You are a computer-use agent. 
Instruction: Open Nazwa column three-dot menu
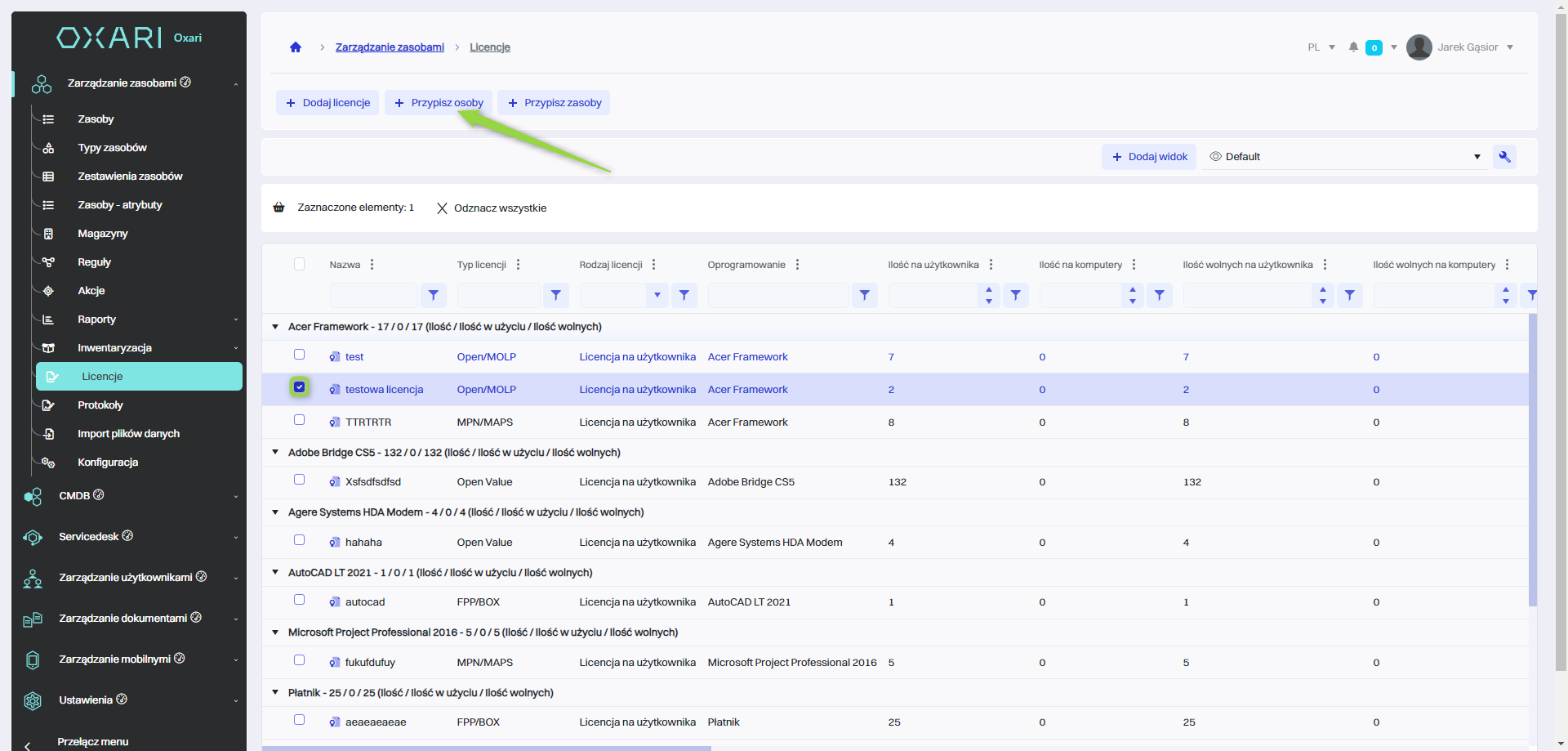pyautogui.click(x=372, y=265)
